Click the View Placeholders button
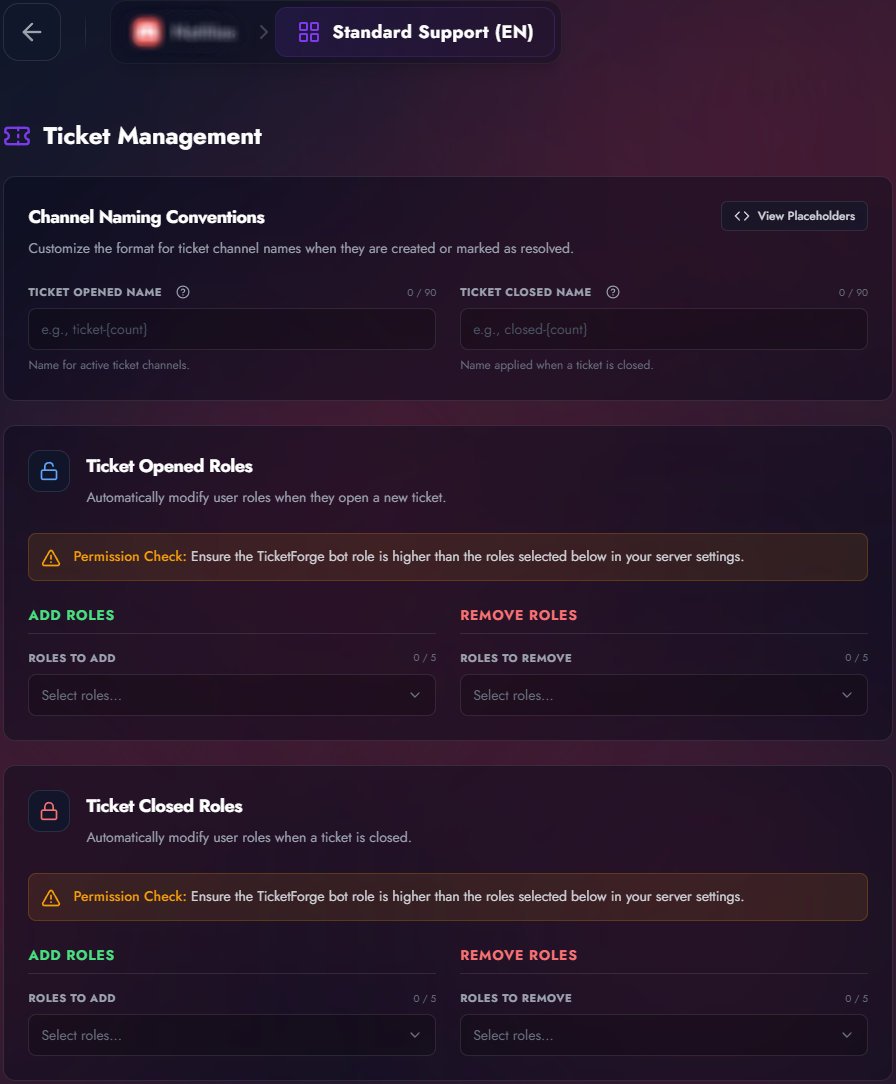This screenshot has height=1084, width=896. tap(794, 216)
